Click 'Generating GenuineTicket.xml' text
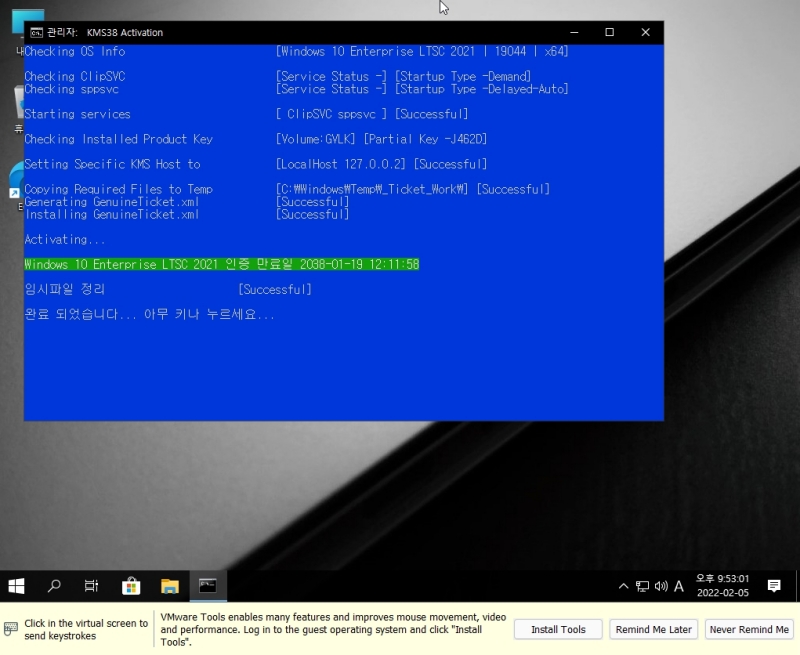Viewport: 800px width, 655px height. pos(112,202)
